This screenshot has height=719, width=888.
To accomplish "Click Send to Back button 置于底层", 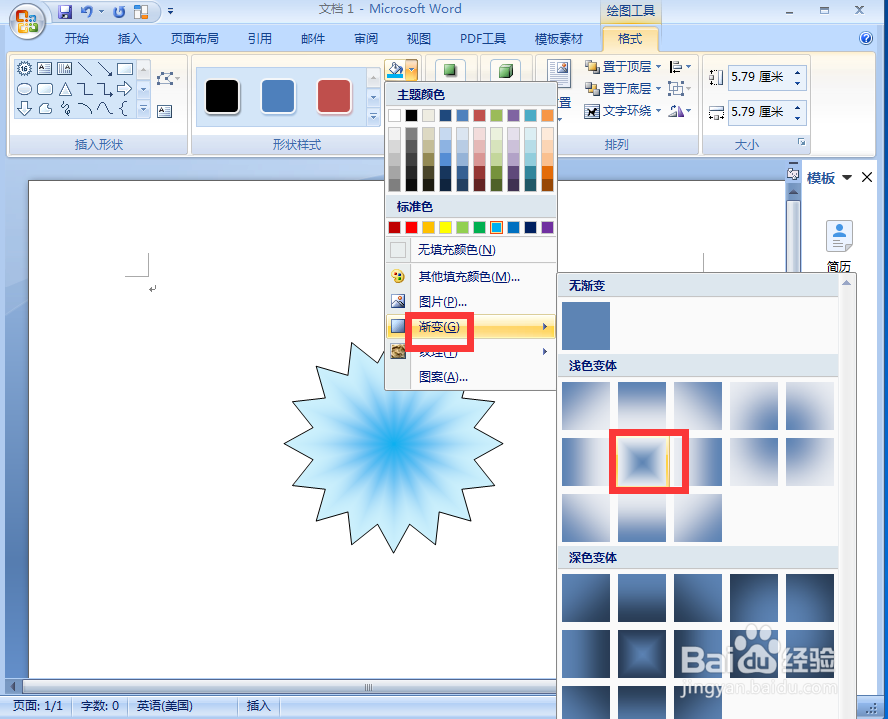I will 618,88.
